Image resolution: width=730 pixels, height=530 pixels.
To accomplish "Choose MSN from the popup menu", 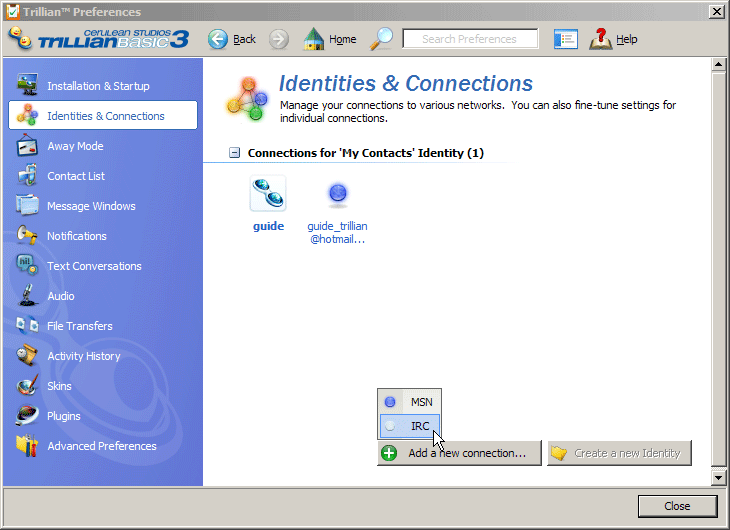I will [410, 402].
